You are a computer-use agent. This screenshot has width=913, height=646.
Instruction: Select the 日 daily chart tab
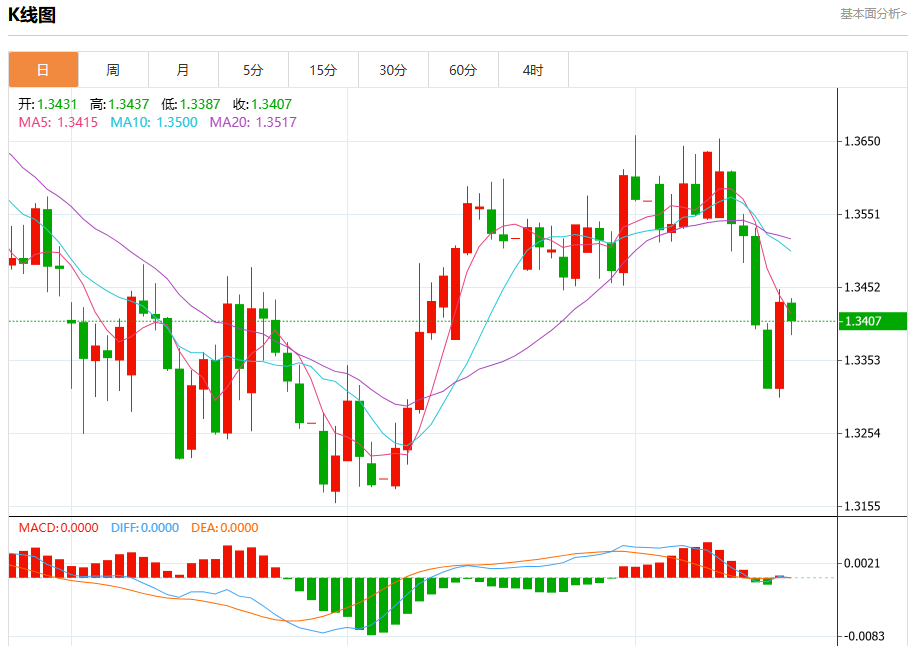pyautogui.click(x=43, y=70)
